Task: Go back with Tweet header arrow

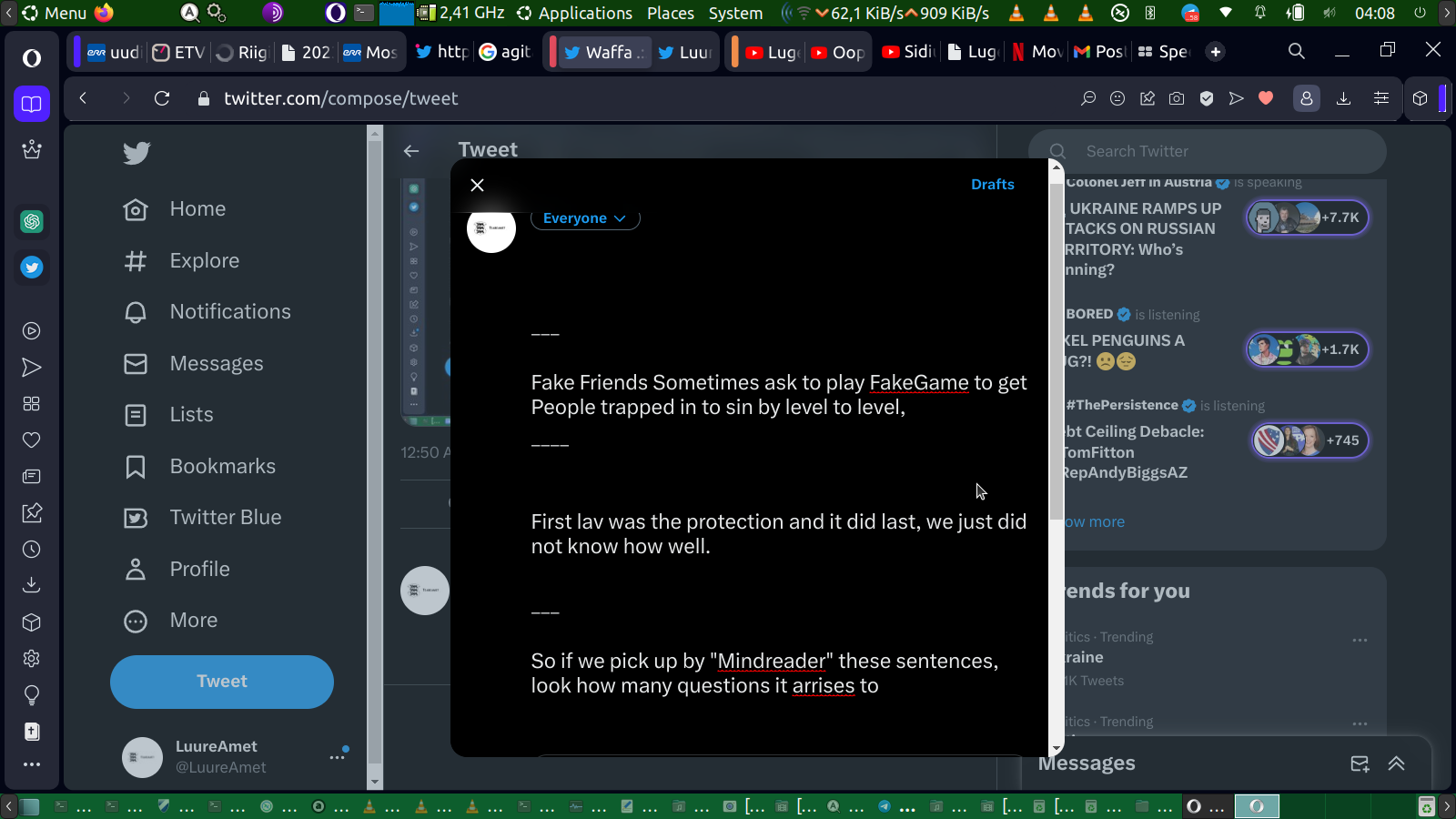Action: coord(411,151)
